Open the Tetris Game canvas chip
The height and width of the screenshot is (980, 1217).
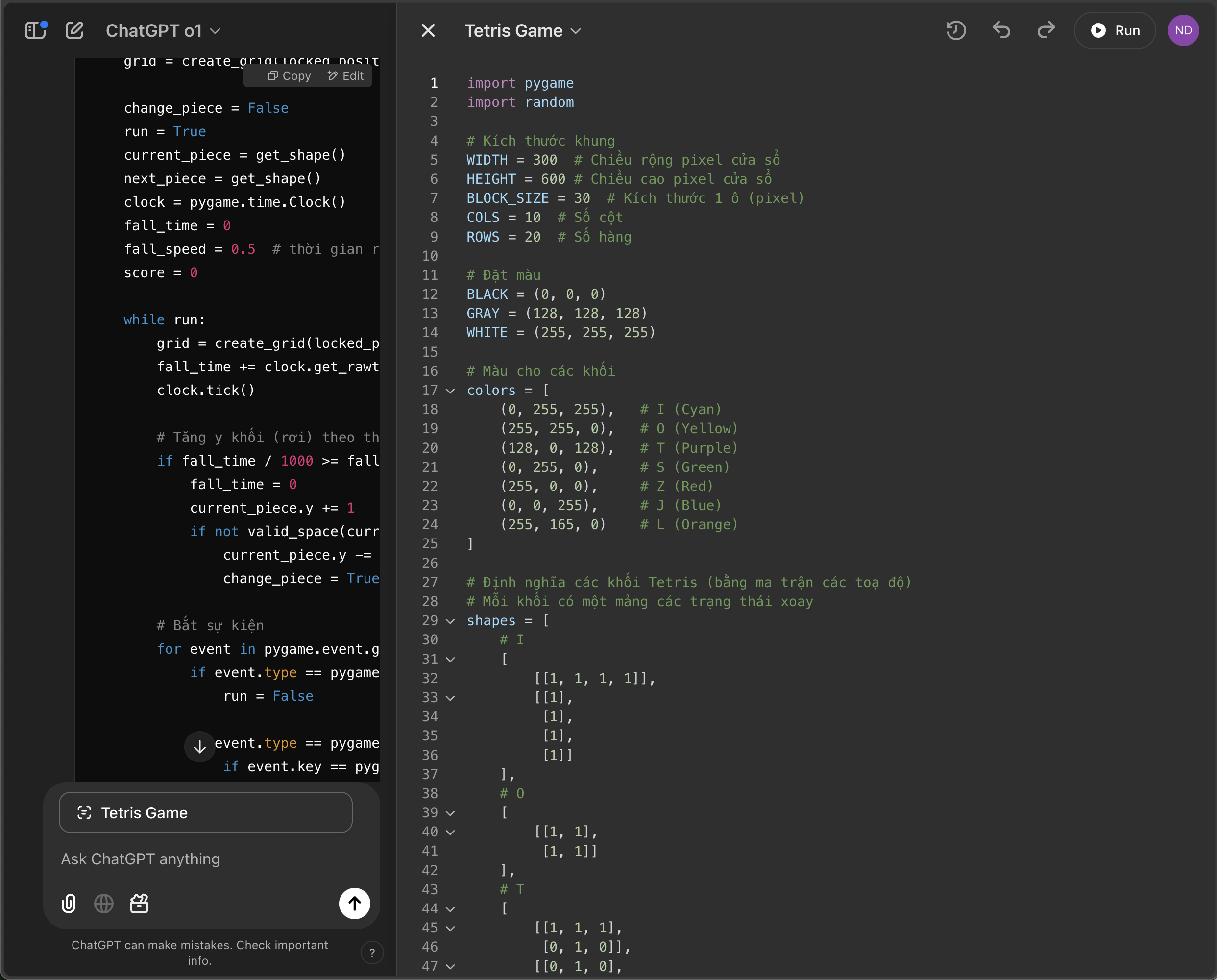click(205, 812)
